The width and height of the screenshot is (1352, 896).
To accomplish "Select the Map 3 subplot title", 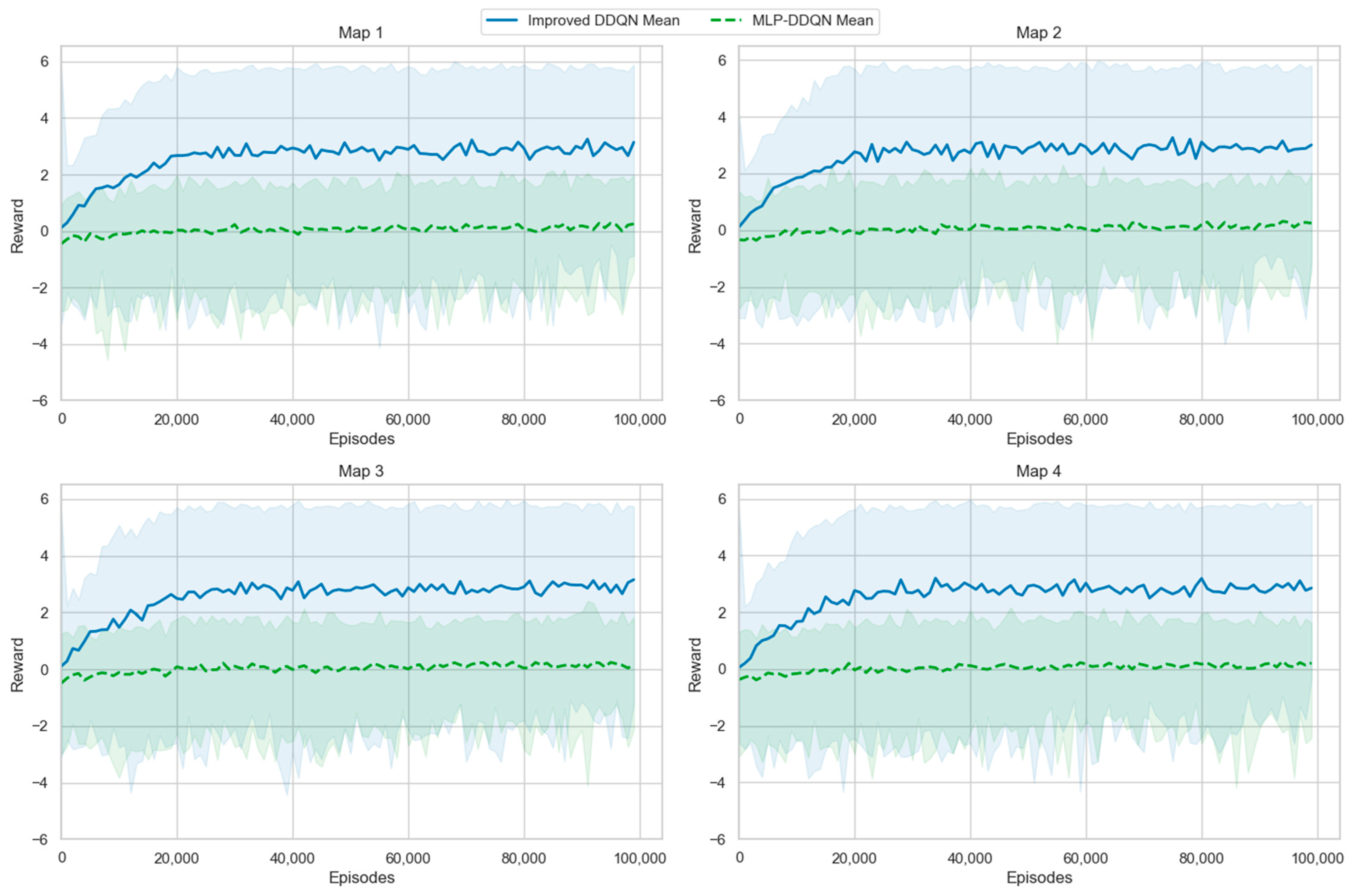I will pyautogui.click(x=361, y=471).
